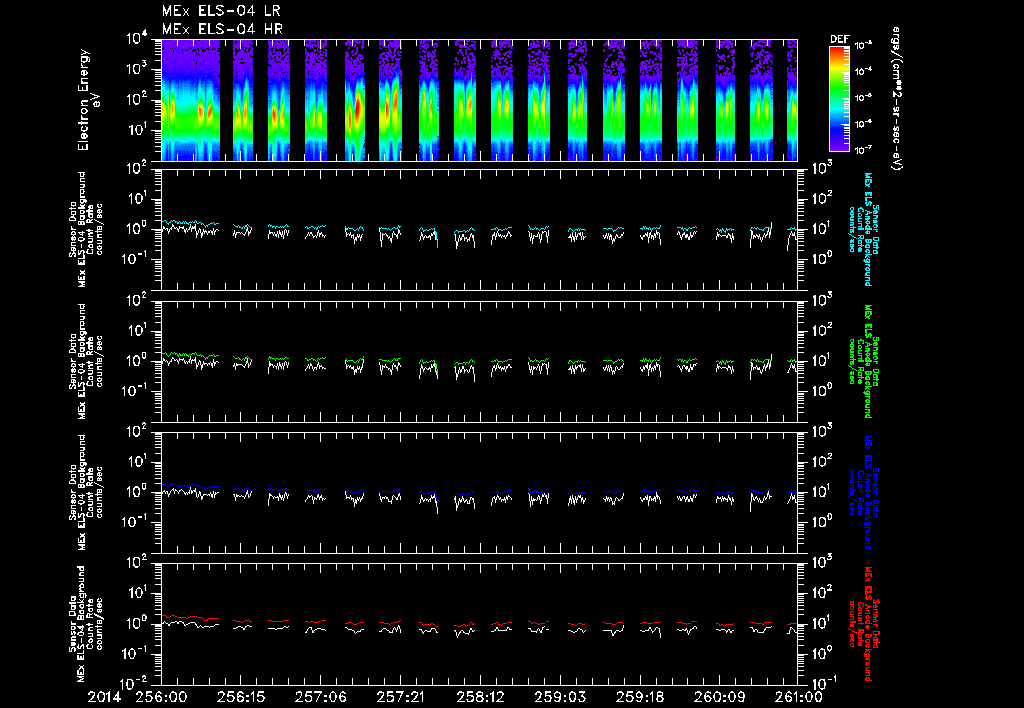
Task: Click the electron energy spectrogram panel
Action: (x=479, y=100)
